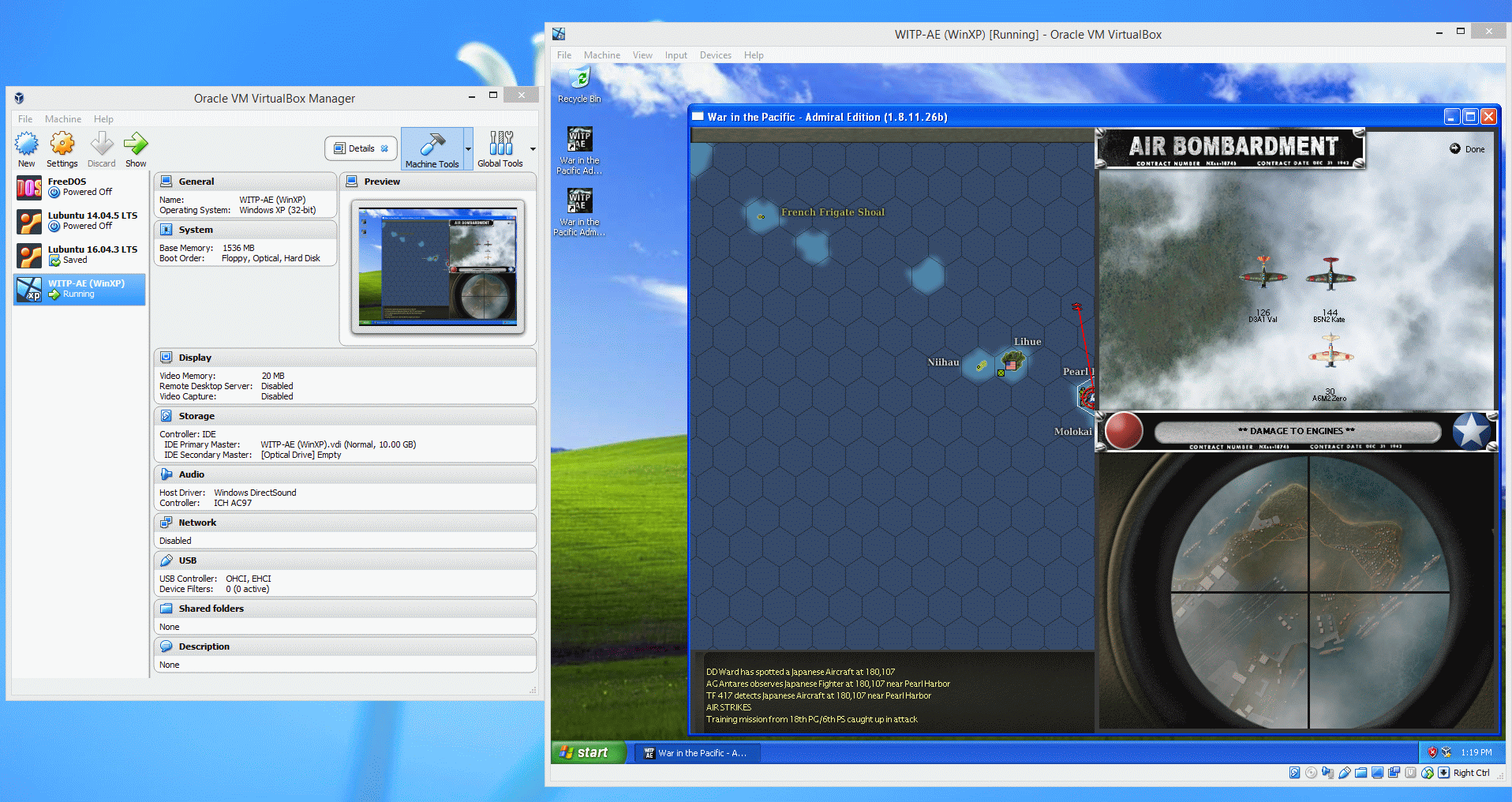The width and height of the screenshot is (1512, 802).
Task: Click the red security shield tray icon
Action: [1432, 752]
